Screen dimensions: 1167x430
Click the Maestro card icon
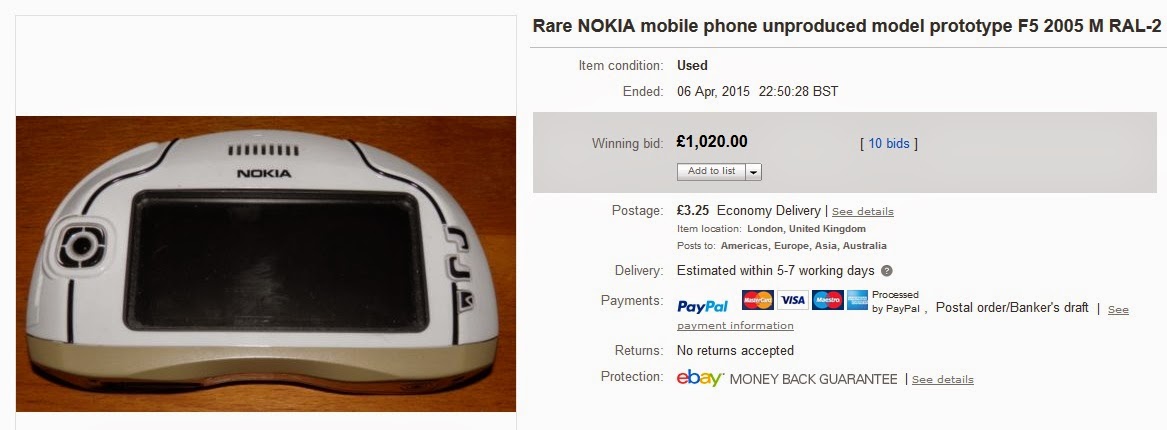click(x=826, y=300)
